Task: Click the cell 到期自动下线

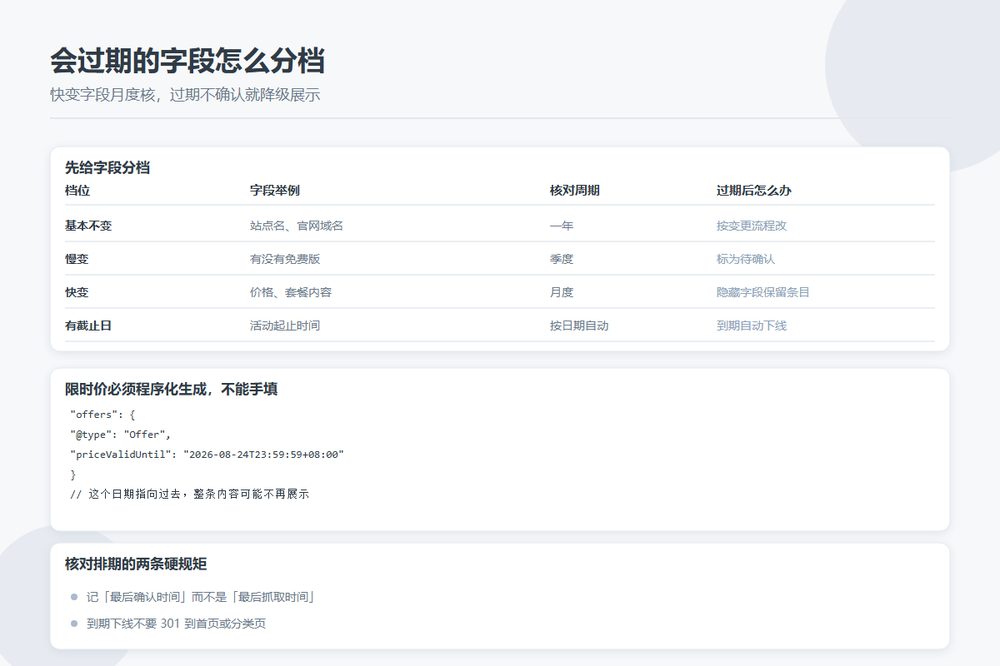Action: coord(751,325)
